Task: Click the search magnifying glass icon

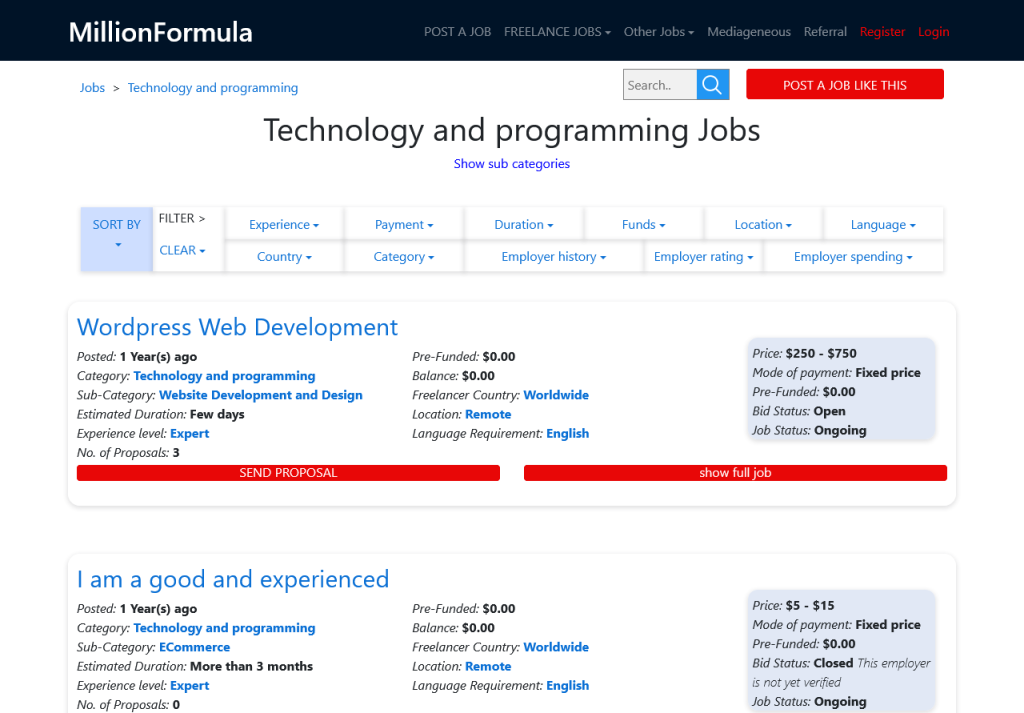Action: click(712, 84)
